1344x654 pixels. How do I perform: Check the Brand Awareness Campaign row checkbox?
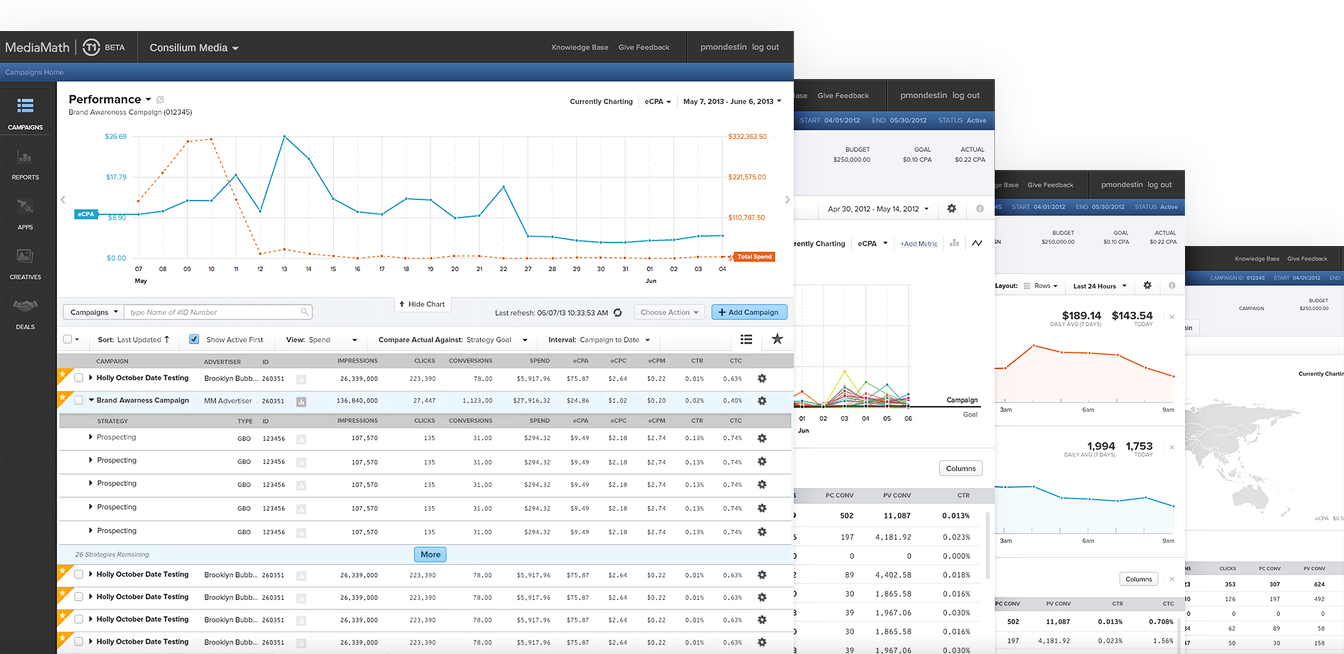pyautogui.click(x=78, y=401)
